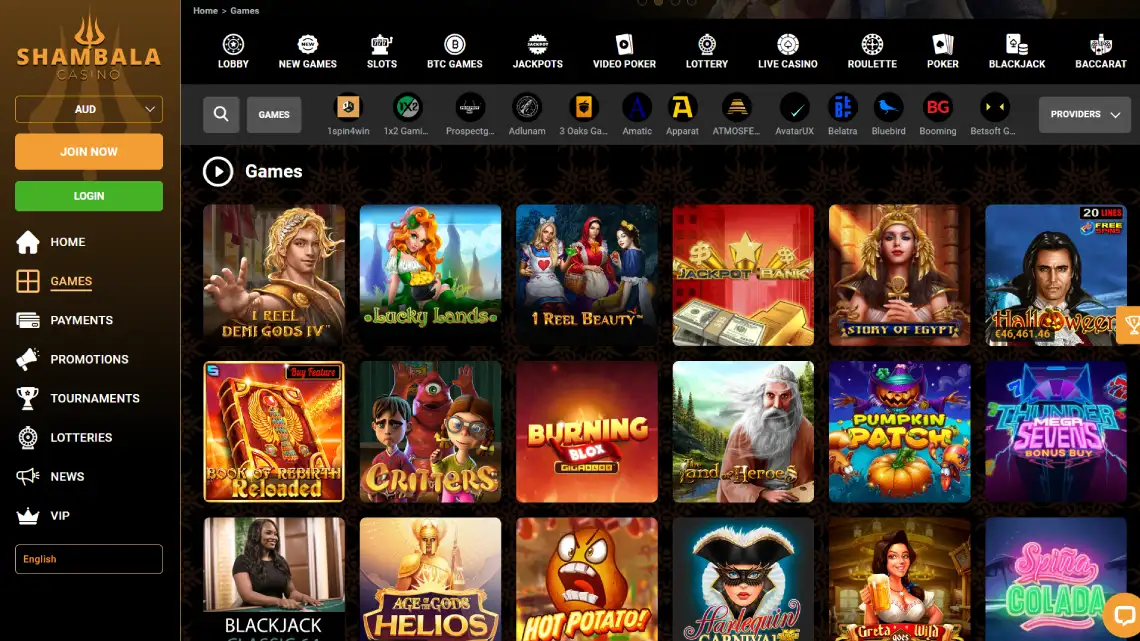Open Pumpkin Patch game thumbnail
Viewport: 1140px width, 641px height.
coord(899,432)
